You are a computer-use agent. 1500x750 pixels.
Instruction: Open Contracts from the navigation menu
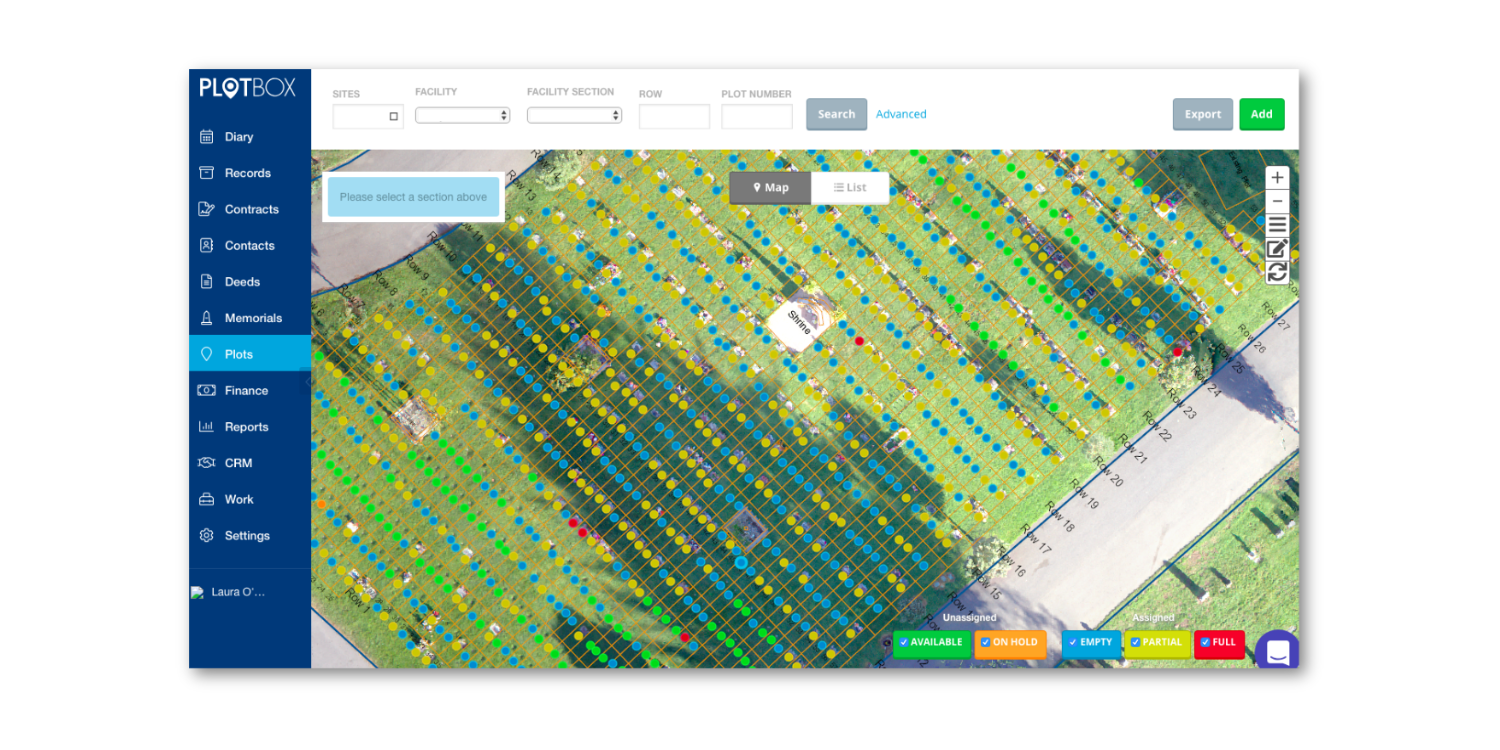point(251,209)
